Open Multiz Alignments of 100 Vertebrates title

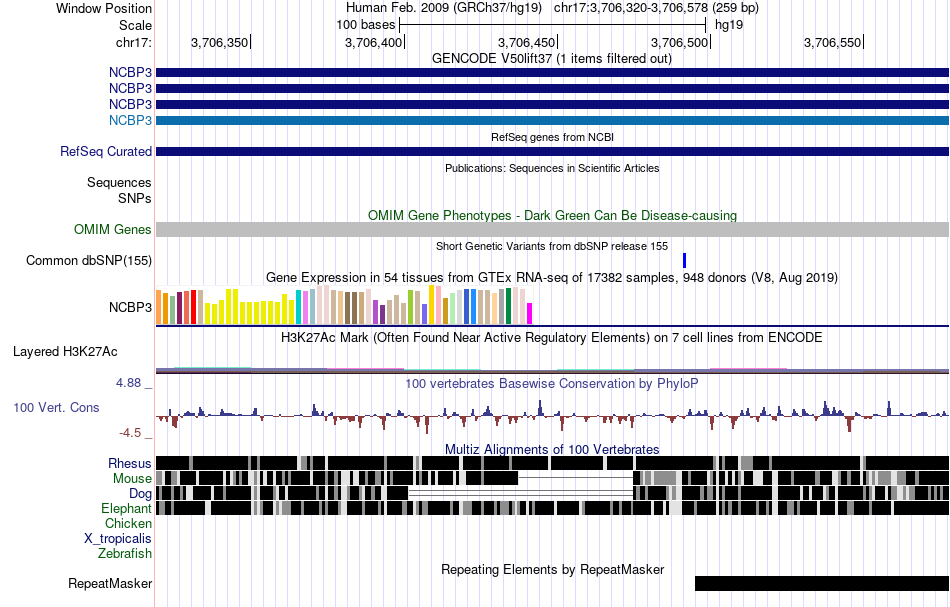pos(552,449)
